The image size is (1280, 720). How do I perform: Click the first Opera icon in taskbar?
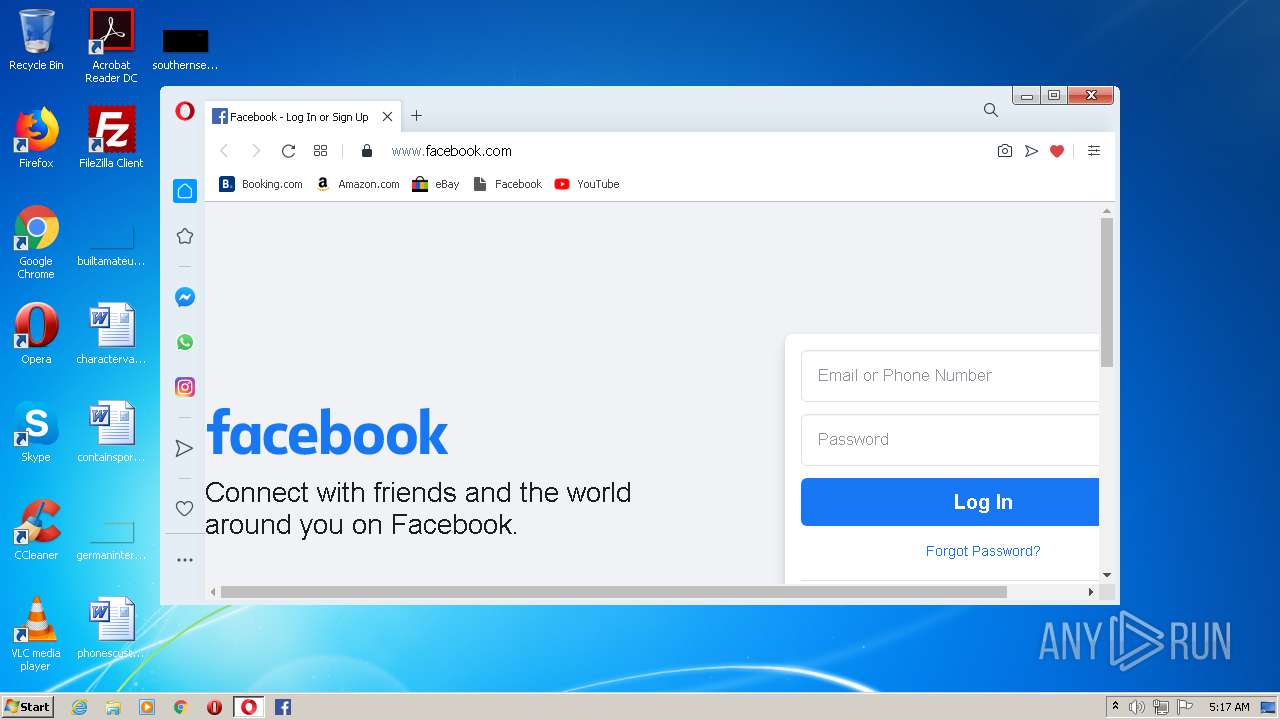214,707
